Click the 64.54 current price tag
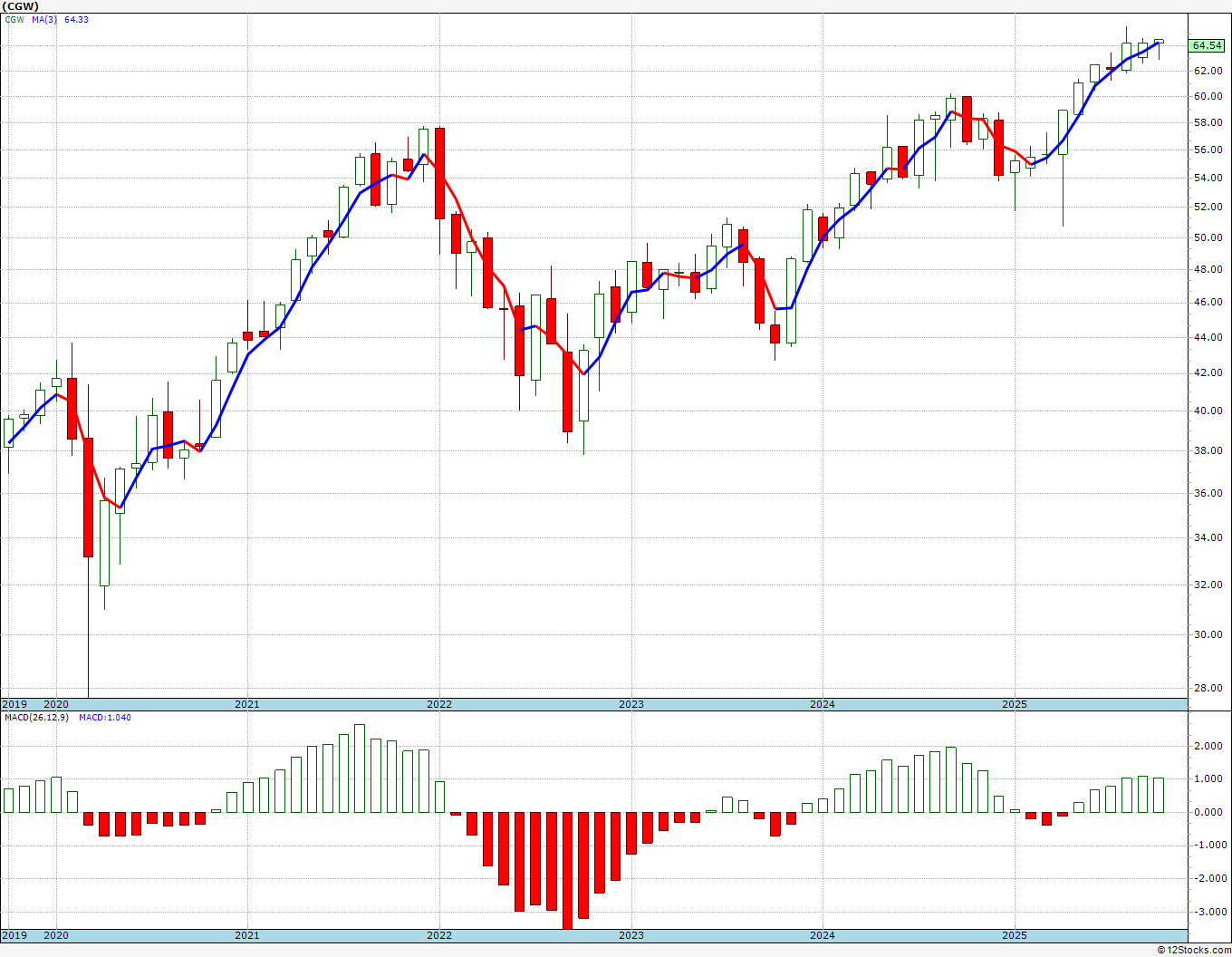This screenshot has width=1232, height=957. (1207, 45)
